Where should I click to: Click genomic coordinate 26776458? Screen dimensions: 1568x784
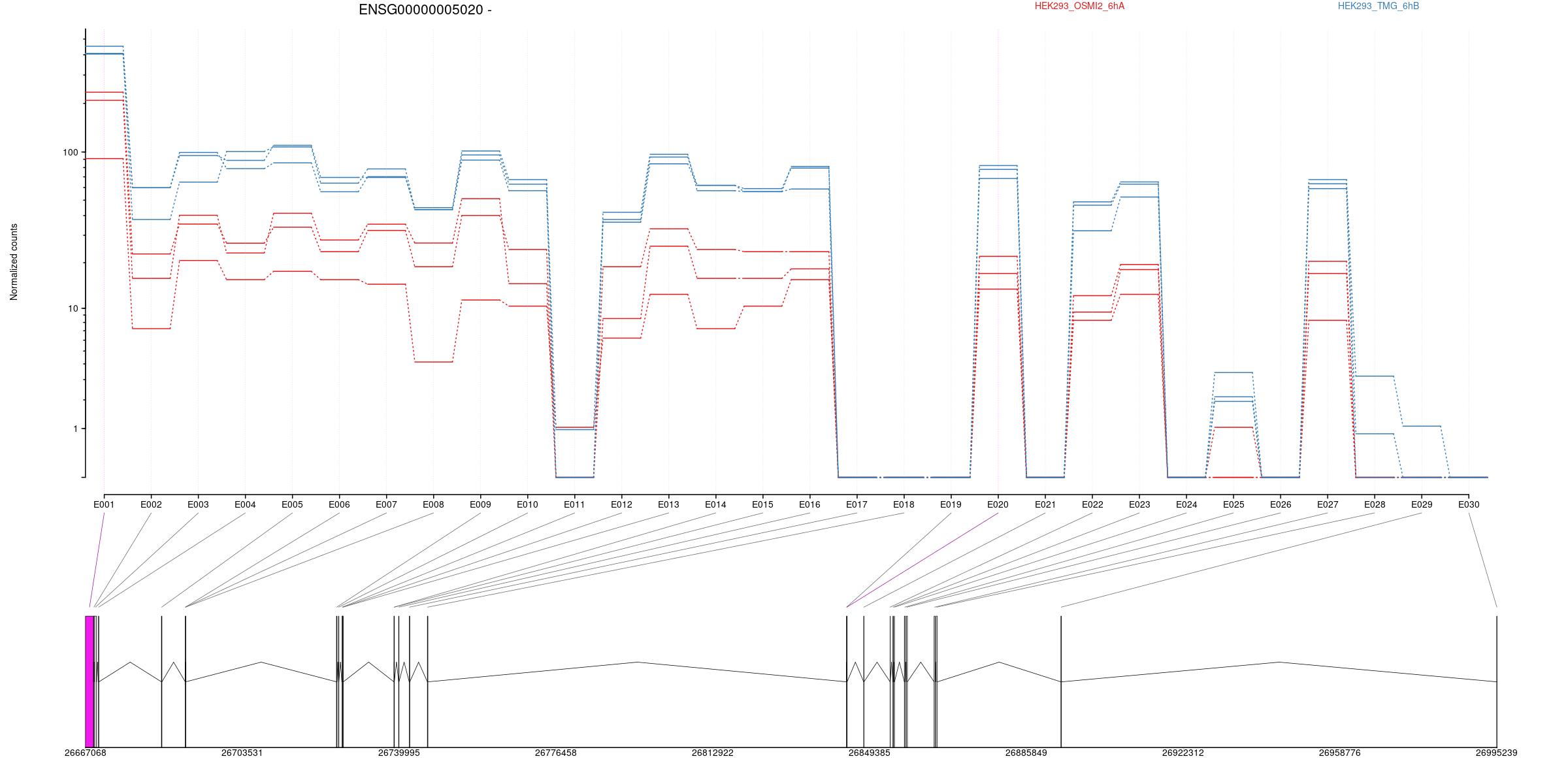pyautogui.click(x=556, y=753)
